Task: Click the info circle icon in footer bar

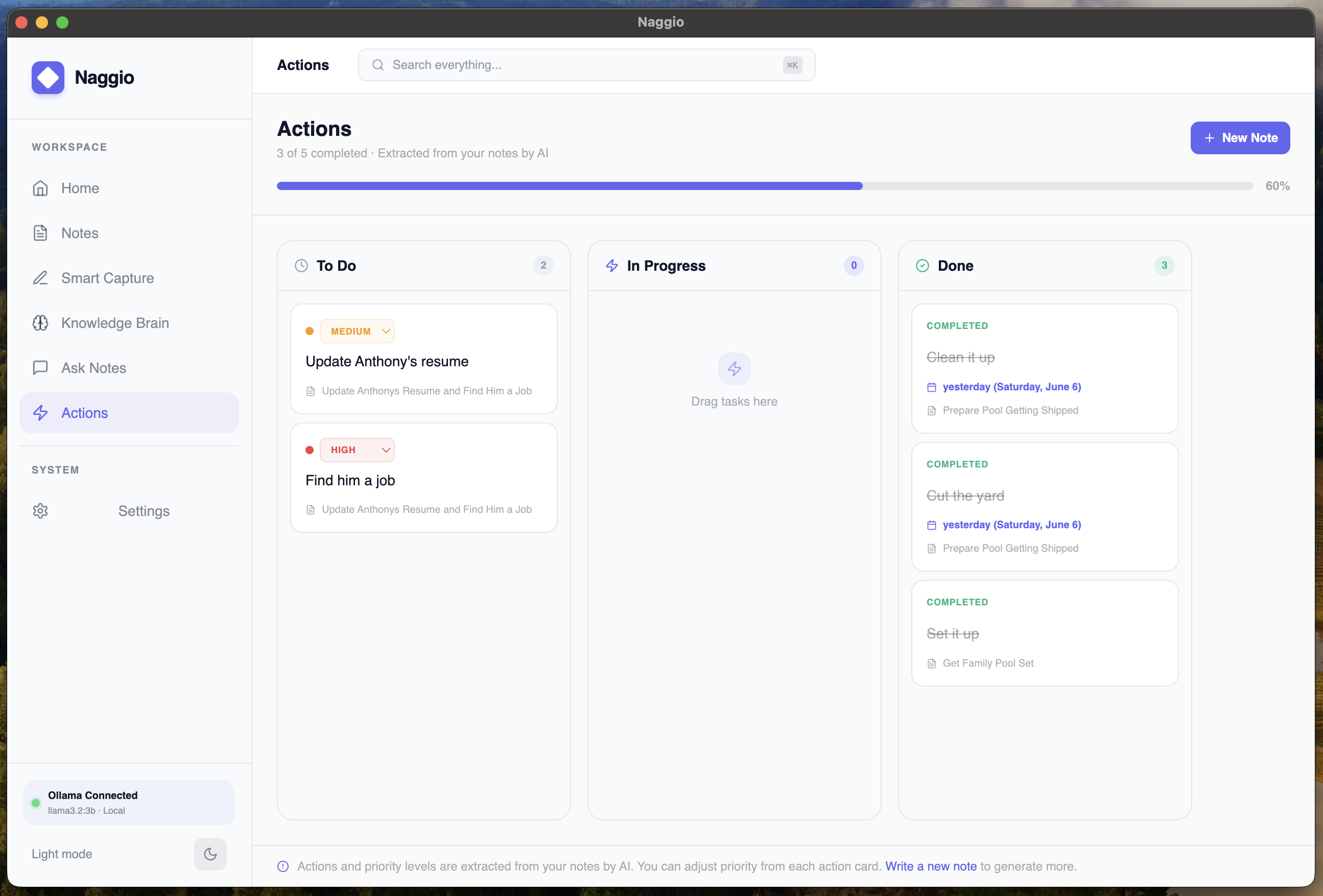Action: [x=283, y=866]
